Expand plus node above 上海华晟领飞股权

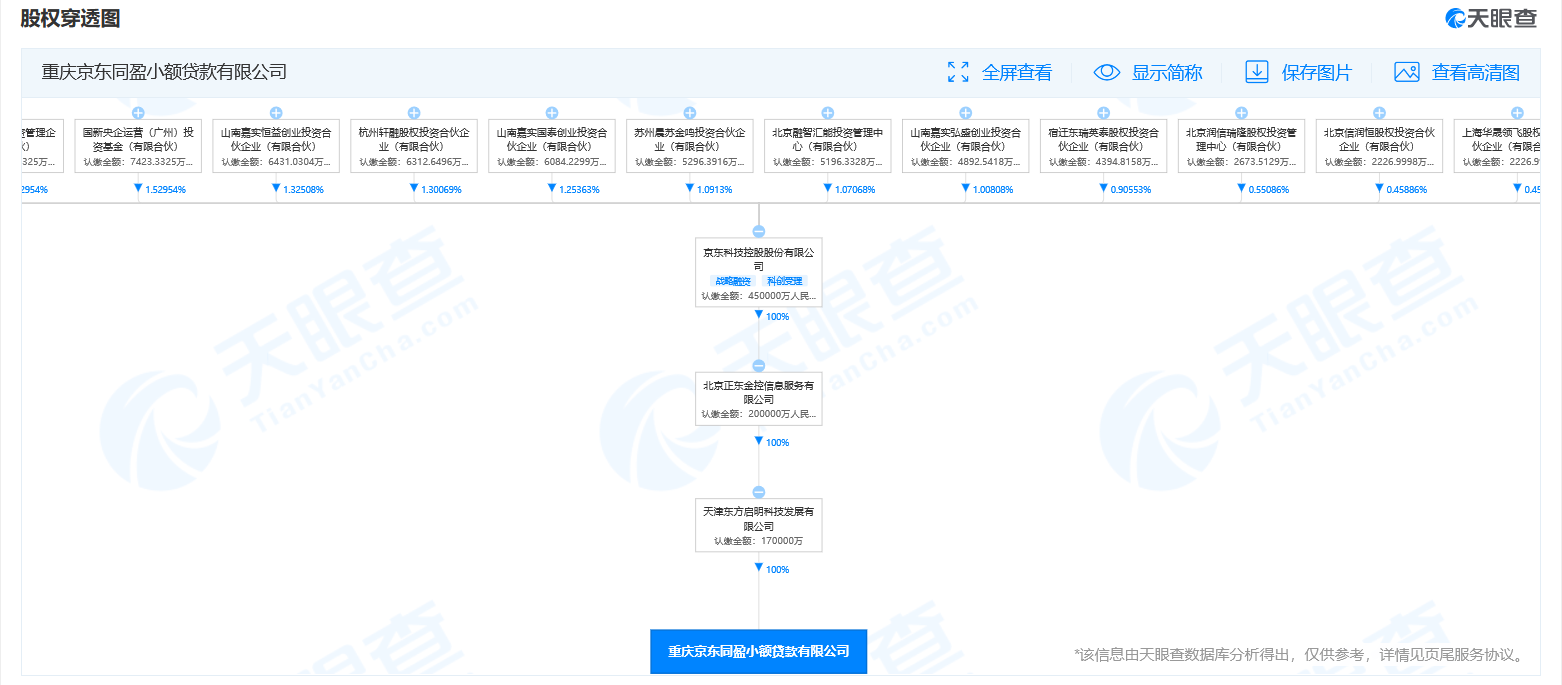tap(1518, 113)
